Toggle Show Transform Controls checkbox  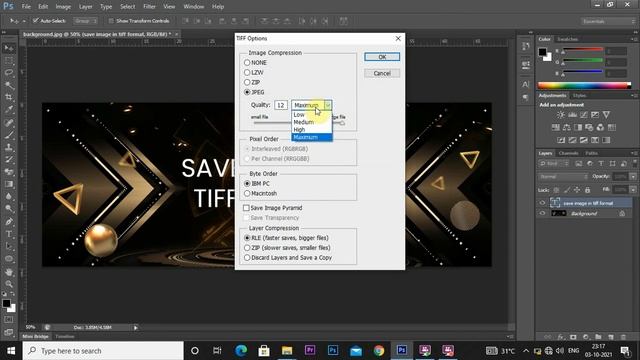(x=111, y=20)
